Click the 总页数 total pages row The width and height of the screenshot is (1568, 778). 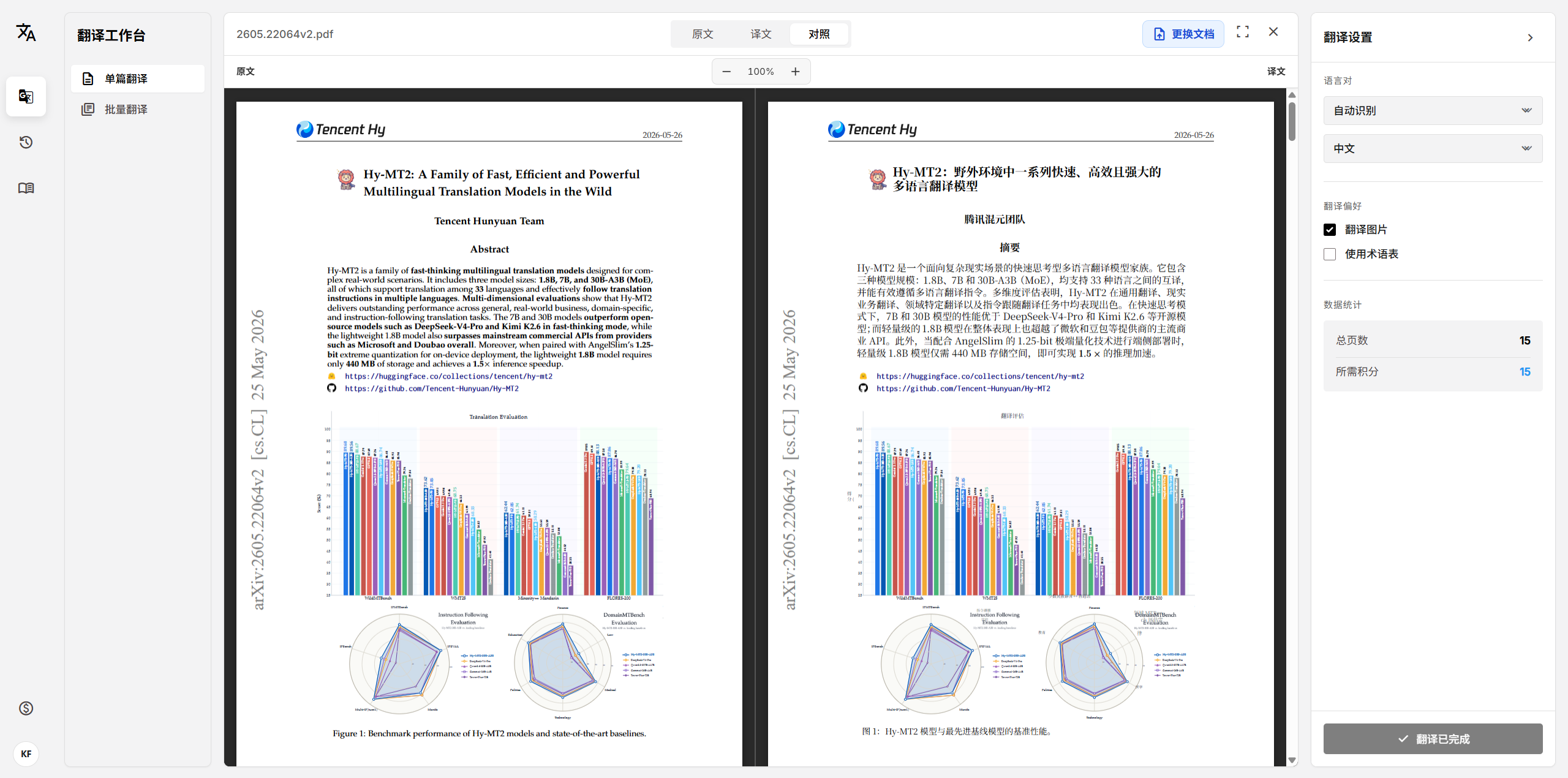(1433, 341)
